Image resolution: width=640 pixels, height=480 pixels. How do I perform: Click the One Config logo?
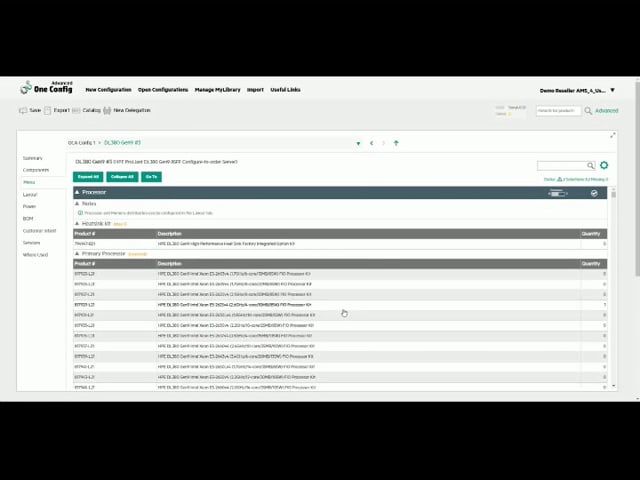pyautogui.click(x=47, y=87)
